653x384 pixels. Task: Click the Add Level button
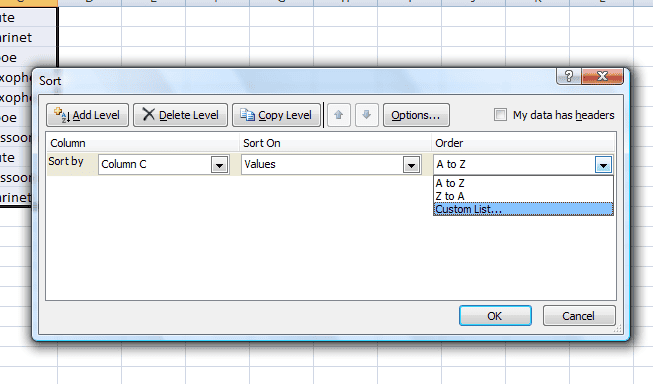pos(87,115)
